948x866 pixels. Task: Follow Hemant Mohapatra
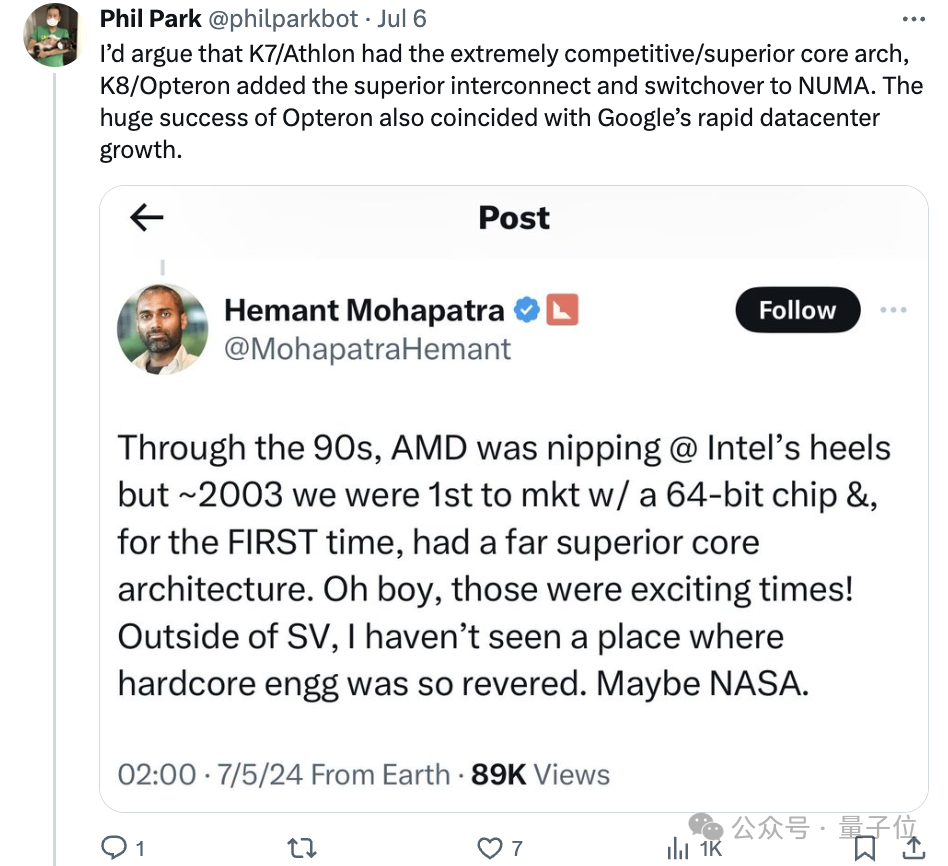[x=797, y=311]
